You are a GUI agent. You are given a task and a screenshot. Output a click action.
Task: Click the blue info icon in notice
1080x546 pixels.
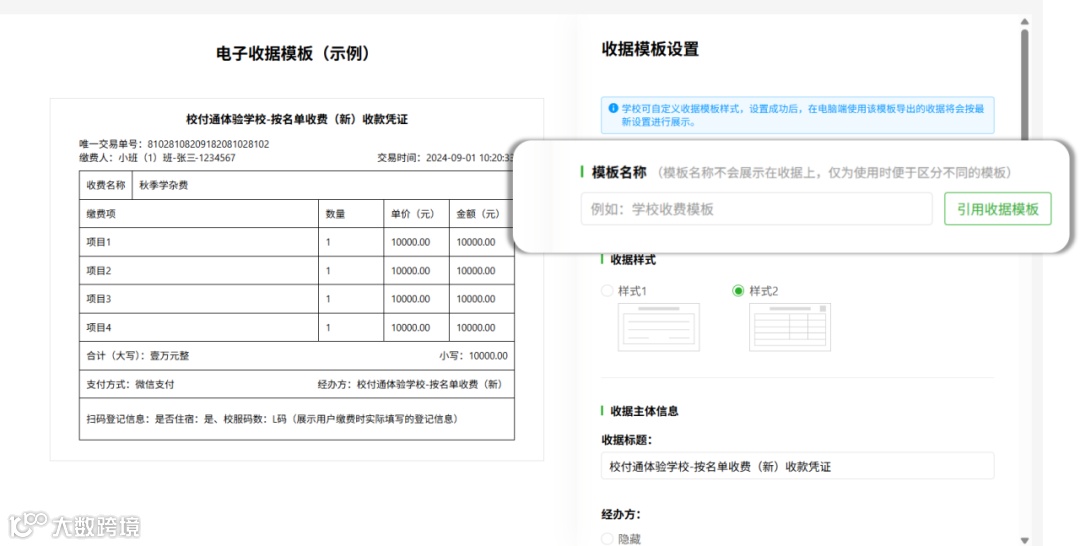tap(613, 108)
